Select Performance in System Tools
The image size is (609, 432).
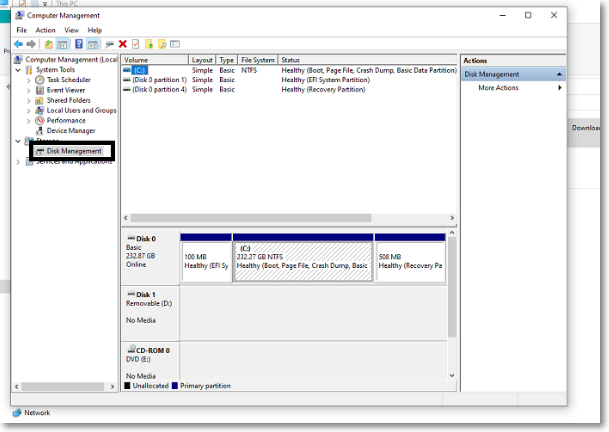[65, 120]
